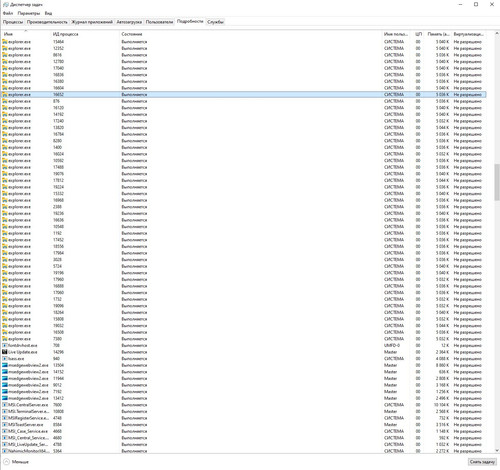Click PID 14296 of Live Update.exe
The height and width of the screenshot is (470, 500).
pos(58,352)
